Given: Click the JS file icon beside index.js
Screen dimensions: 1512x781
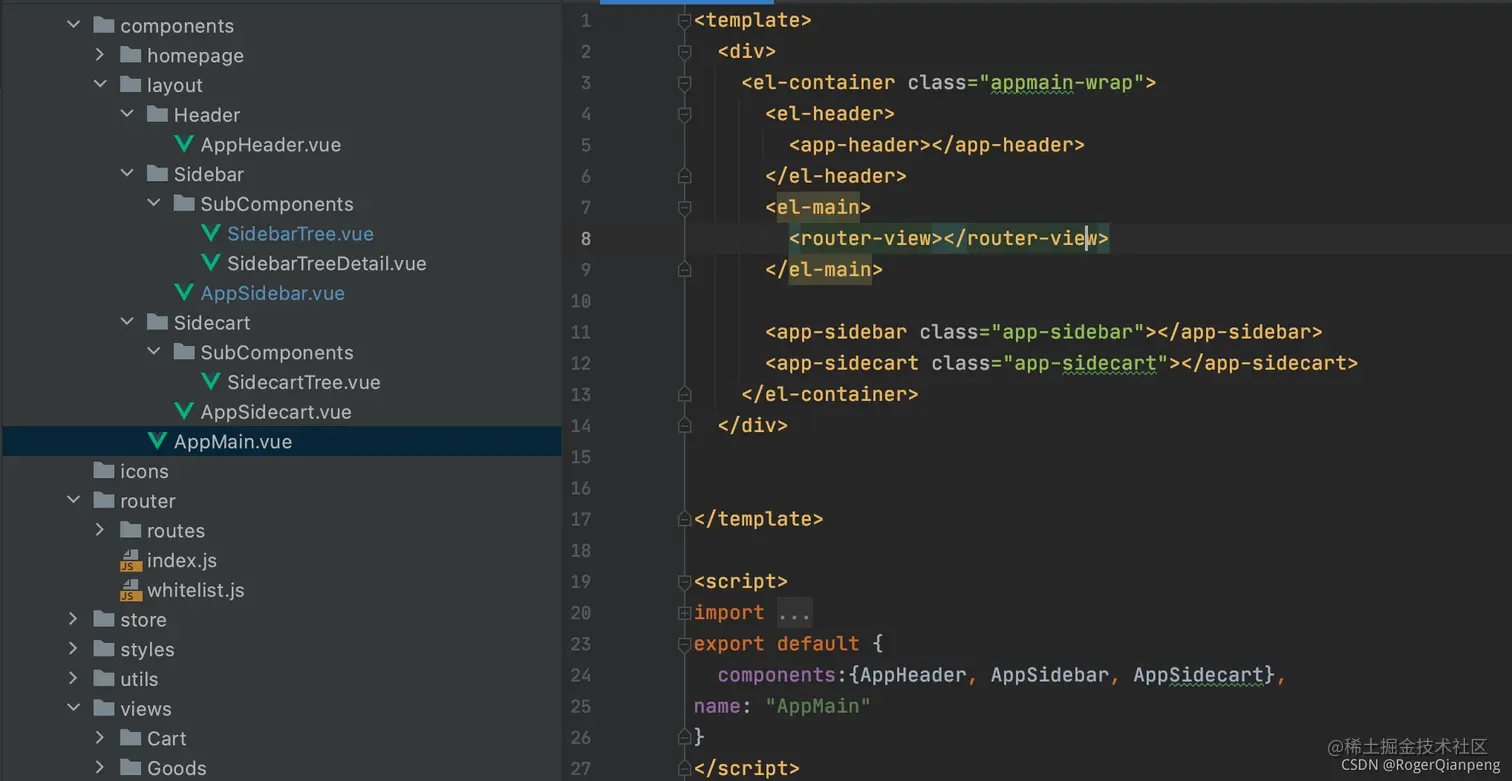Looking at the screenshot, I should pos(130,561).
